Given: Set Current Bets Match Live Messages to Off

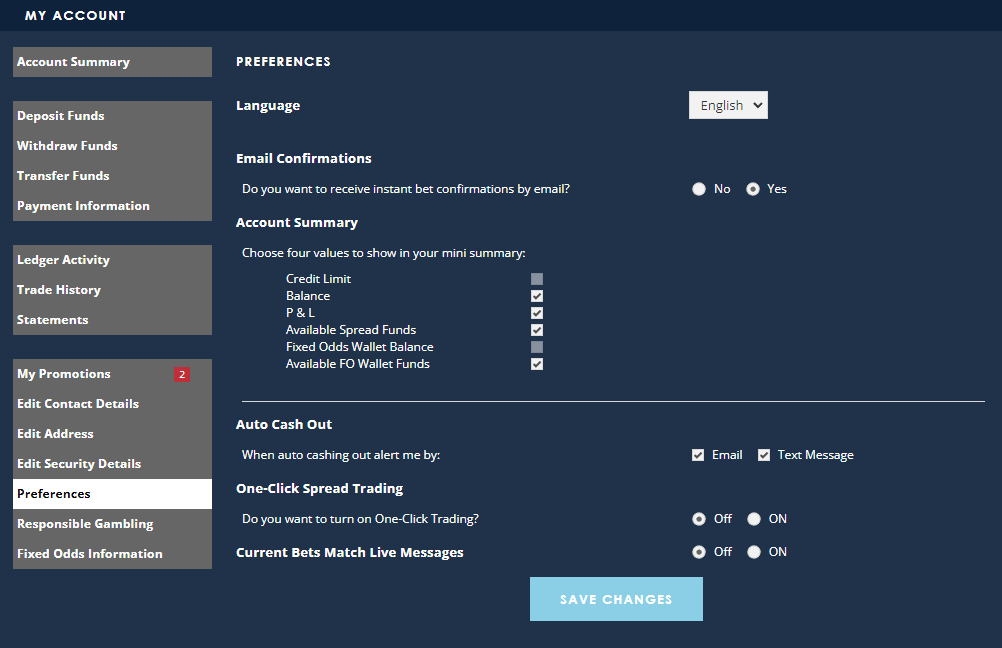Looking at the screenshot, I should click(699, 551).
